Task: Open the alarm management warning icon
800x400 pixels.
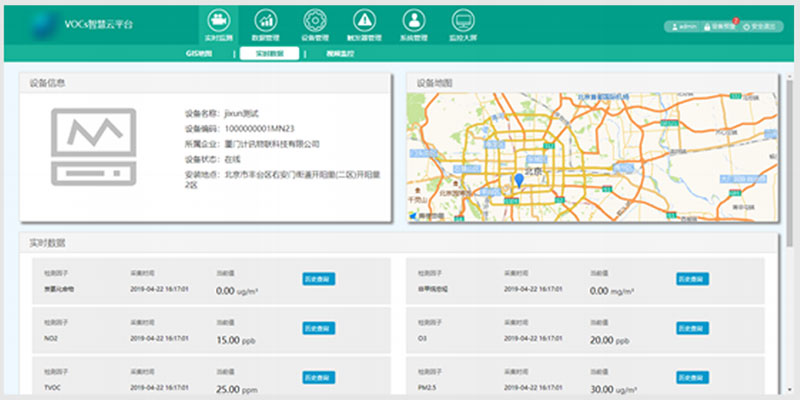Action: pos(364,22)
